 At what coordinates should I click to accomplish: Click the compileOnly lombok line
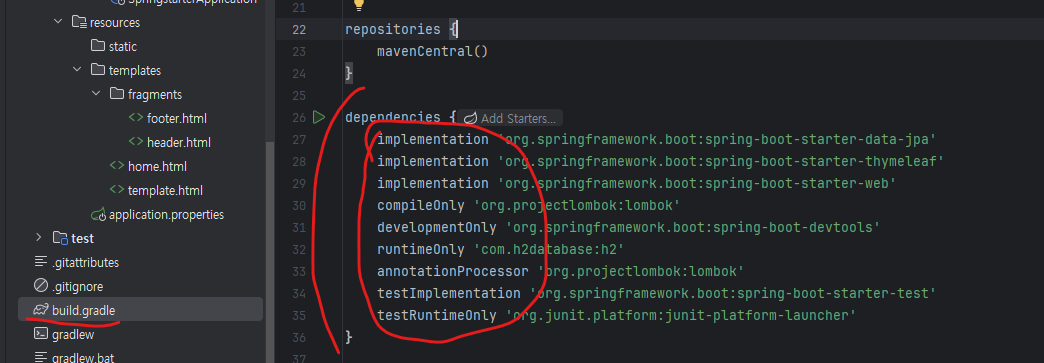[x=529, y=206]
